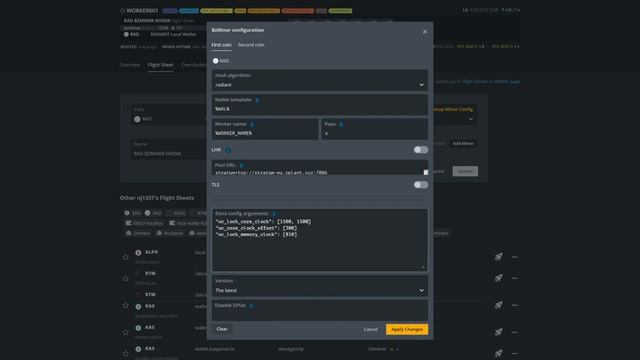The width and height of the screenshot is (640, 360).
Task: Click inside the Pass field
Action: pyautogui.click(x=375, y=129)
